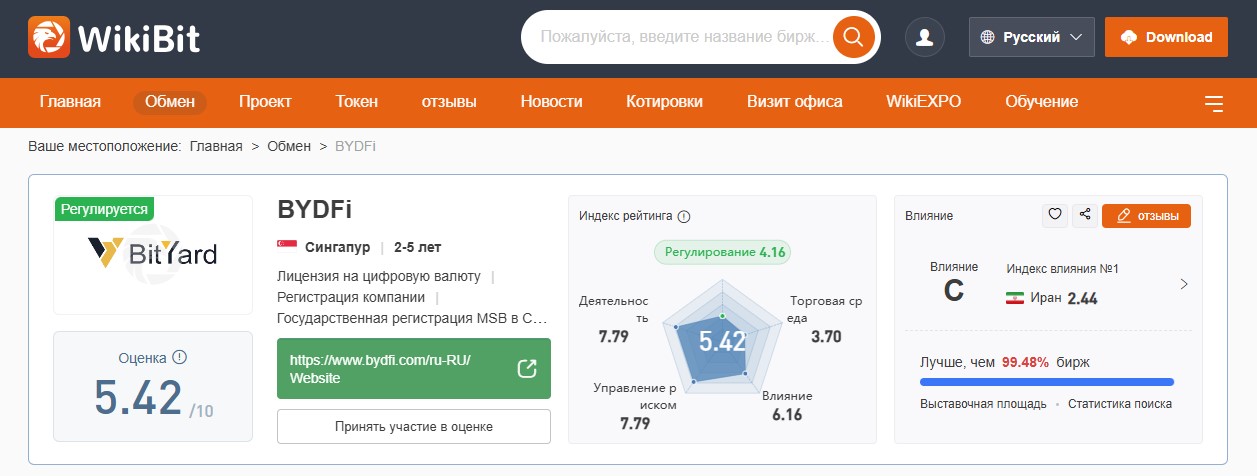Expand the influence index chevron arrow

1184,284
